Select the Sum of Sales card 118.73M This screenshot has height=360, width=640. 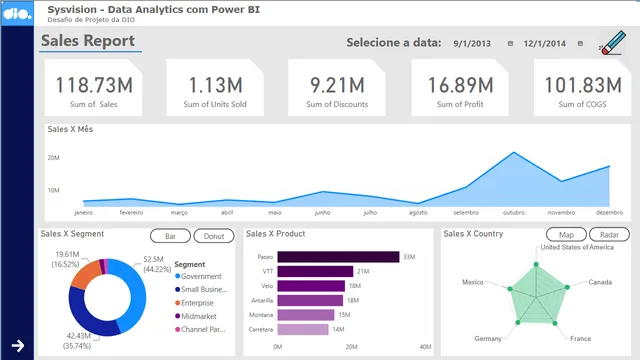coord(93,87)
